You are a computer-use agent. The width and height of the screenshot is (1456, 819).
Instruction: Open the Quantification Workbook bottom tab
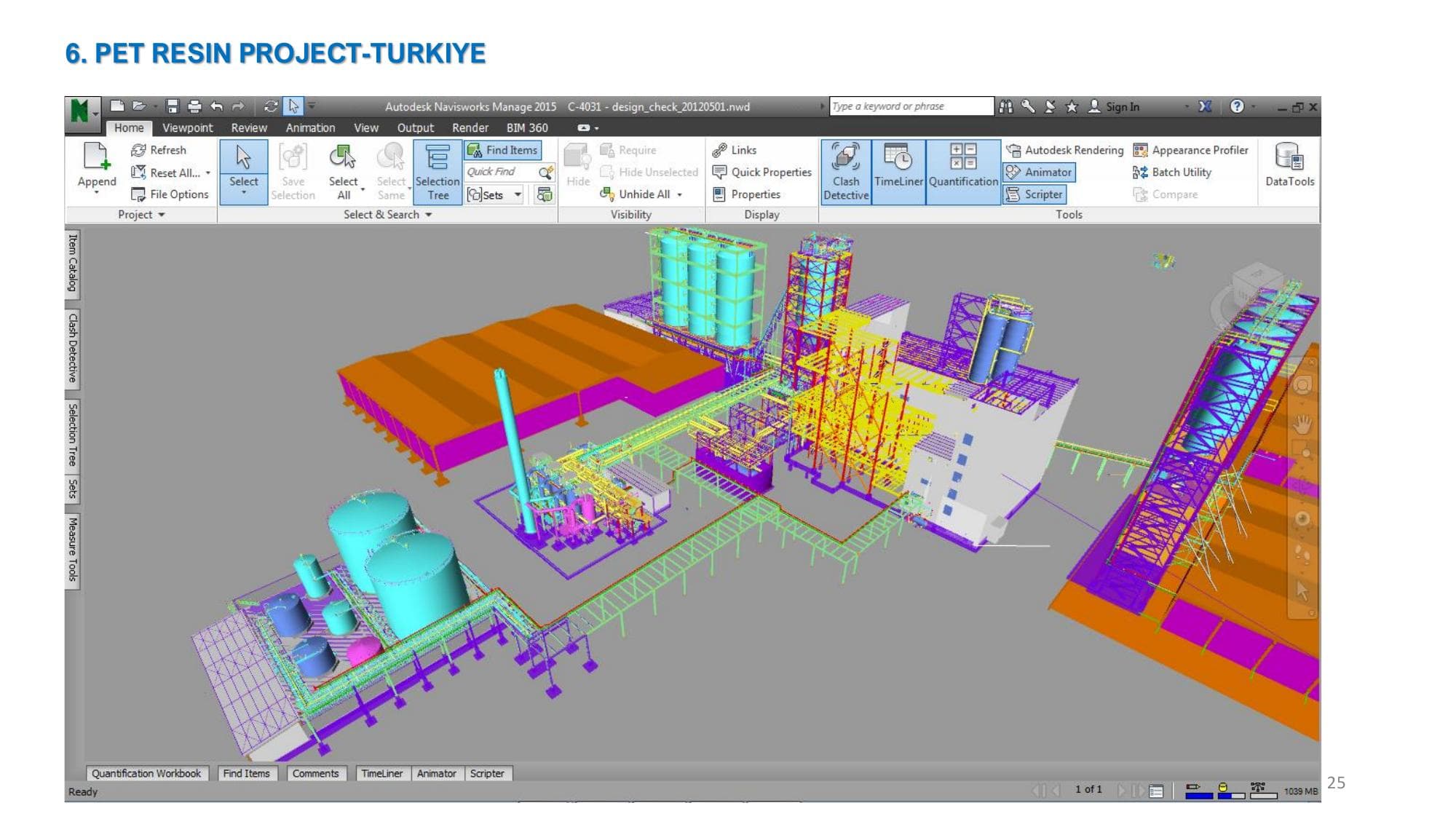pos(146,773)
